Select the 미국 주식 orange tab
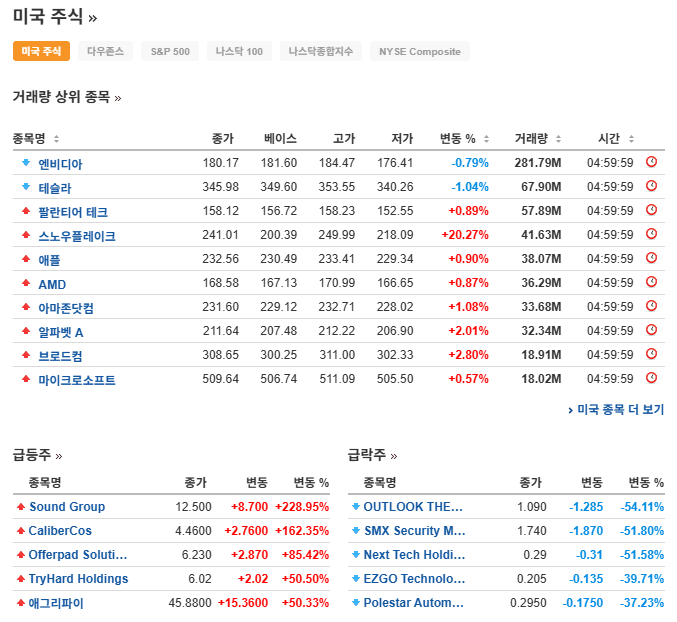Viewport: 677px width, 622px height. [41, 51]
